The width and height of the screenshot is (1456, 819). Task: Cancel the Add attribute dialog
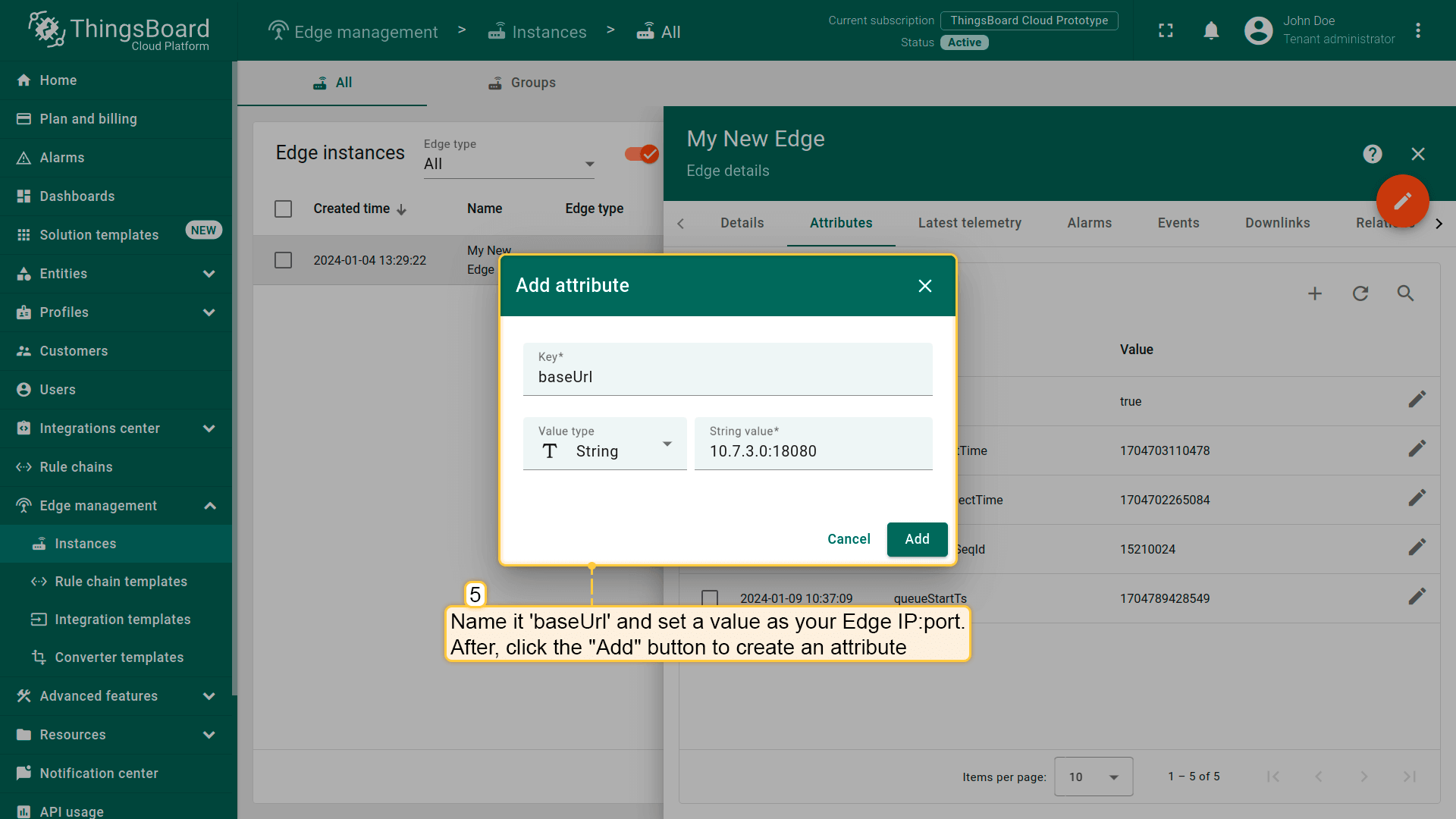click(849, 539)
